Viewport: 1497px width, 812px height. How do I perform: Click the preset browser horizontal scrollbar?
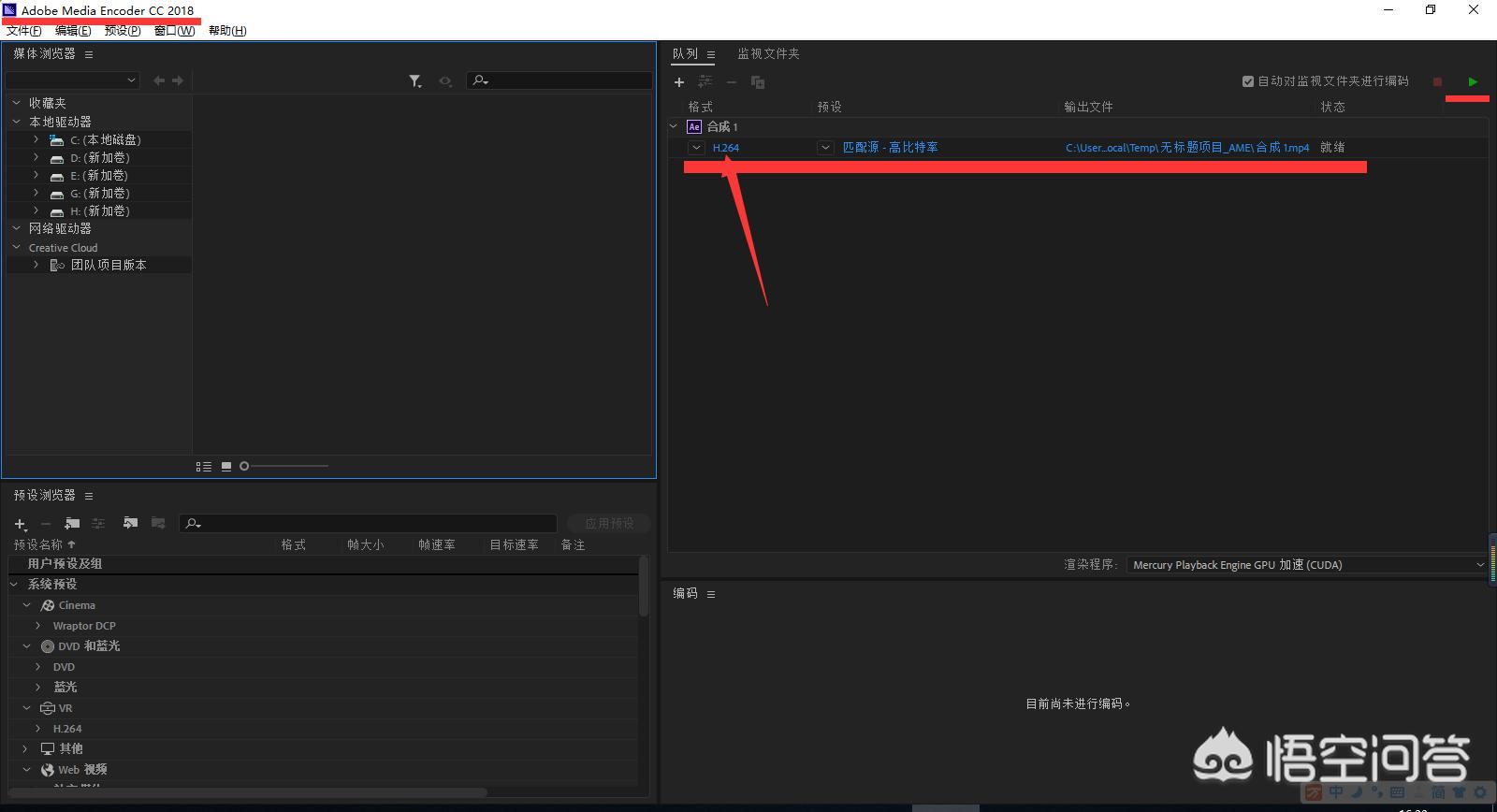point(246,792)
